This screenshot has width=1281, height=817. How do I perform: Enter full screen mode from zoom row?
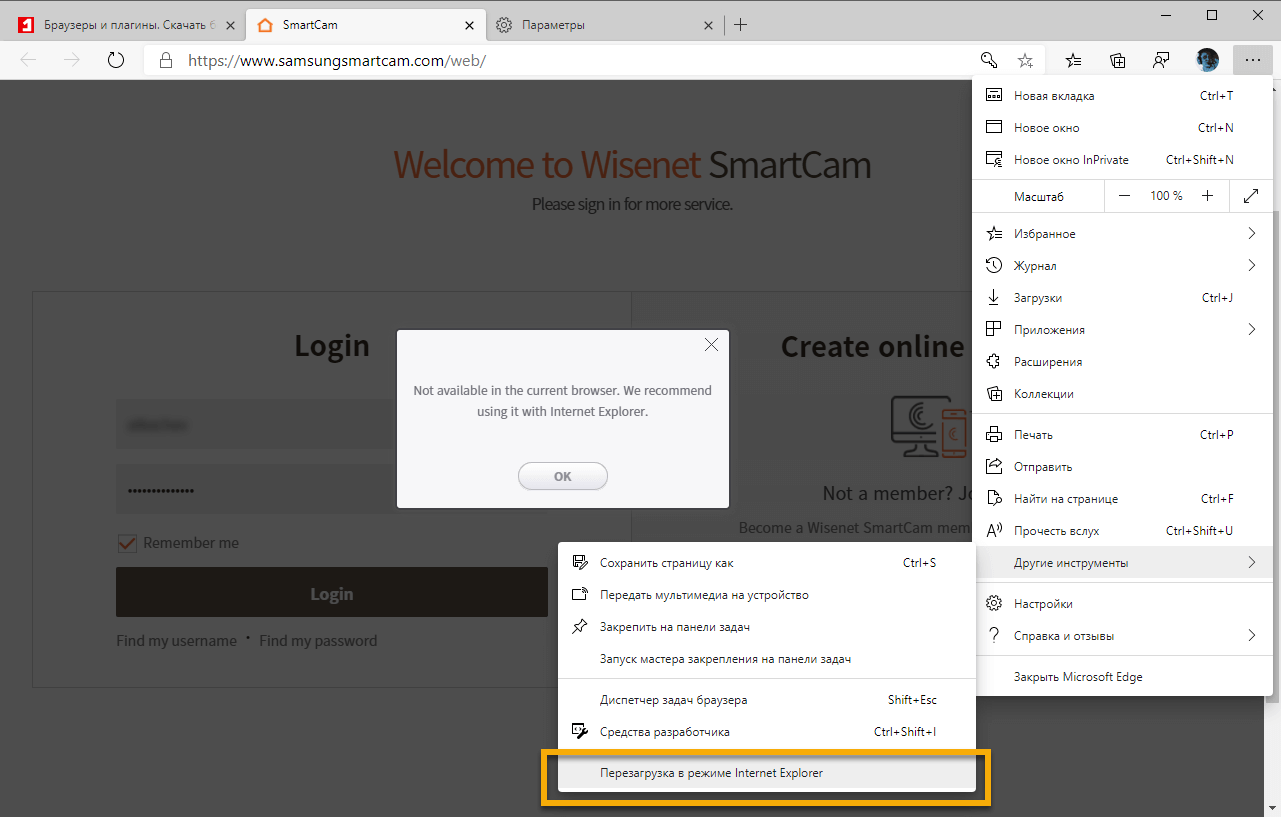(x=1251, y=196)
